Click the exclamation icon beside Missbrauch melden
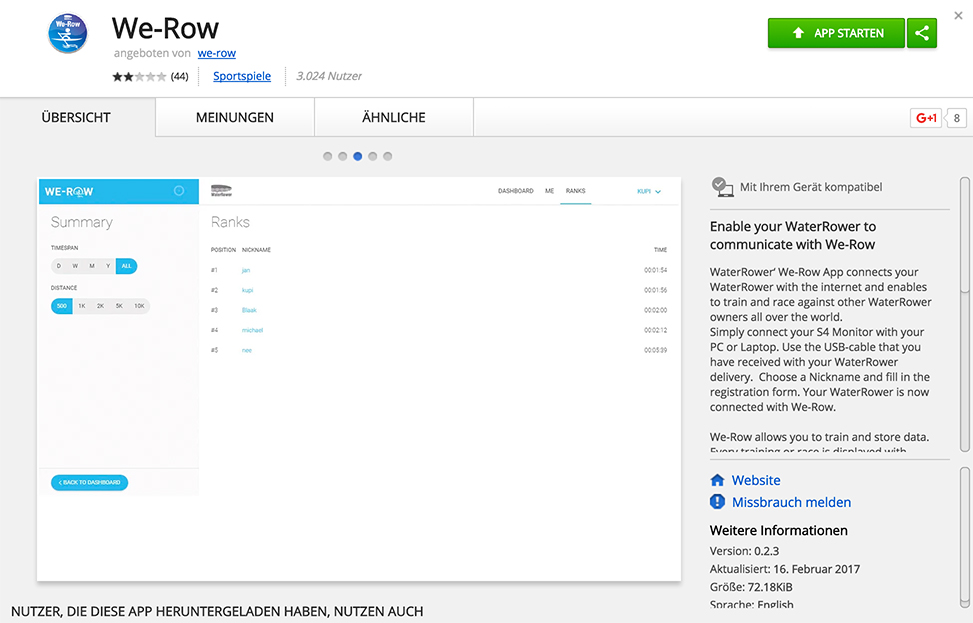 click(x=717, y=501)
